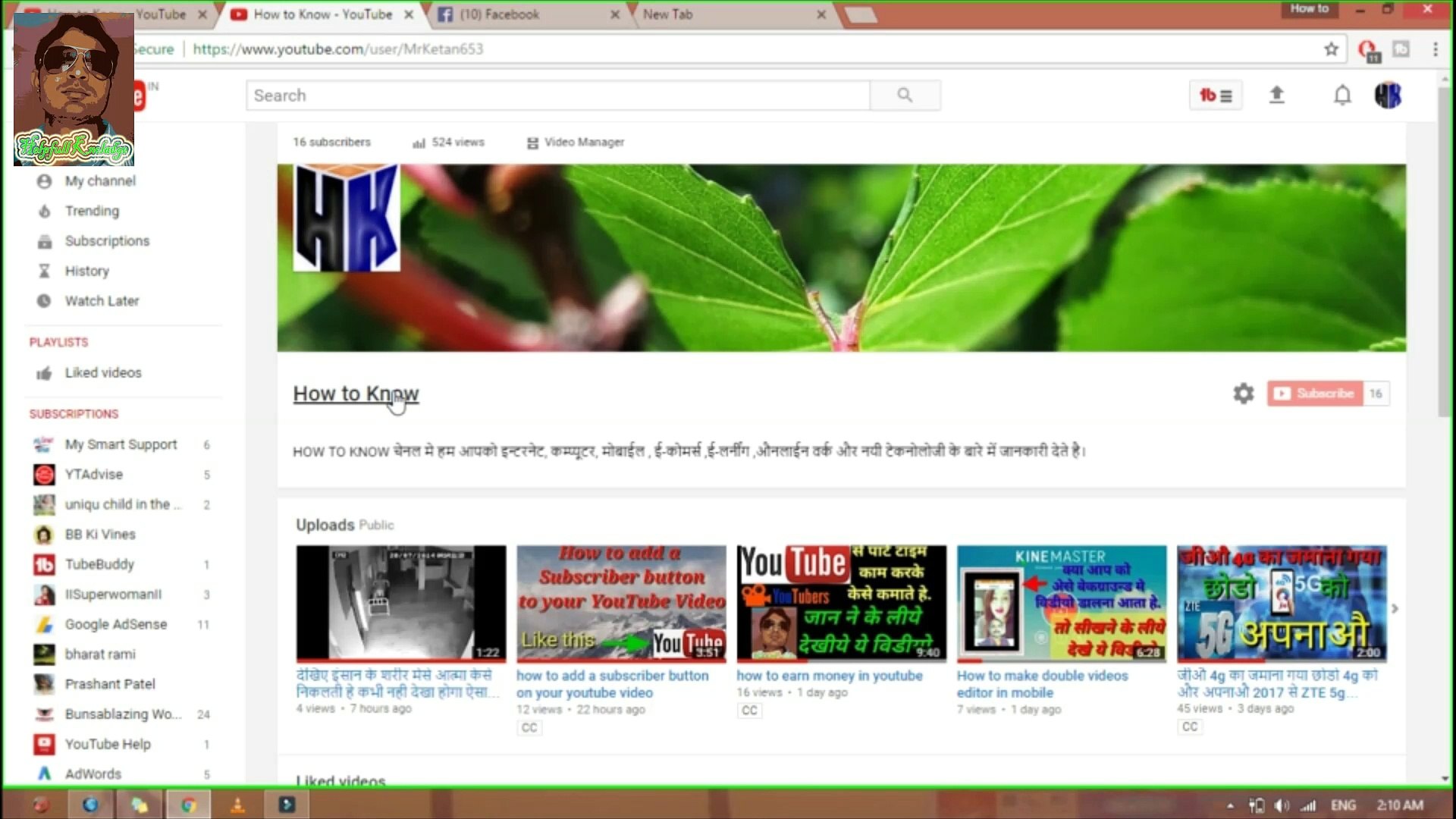The height and width of the screenshot is (819, 1456).
Task: Open the TubeBuddy menu in the header
Action: 1215,96
